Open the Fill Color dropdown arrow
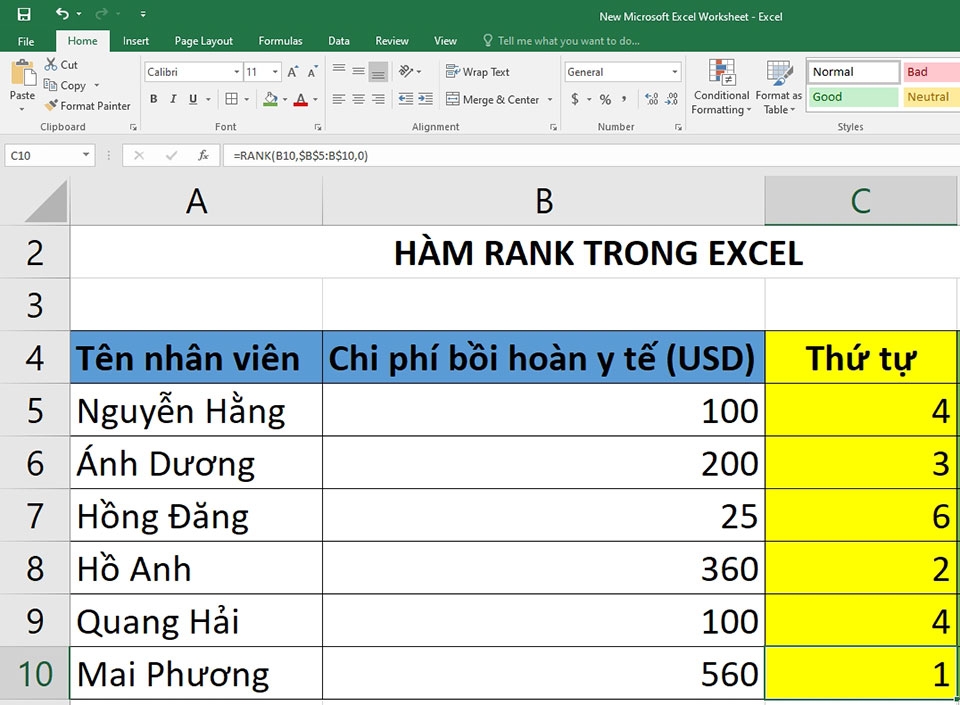The height and width of the screenshot is (705, 960). (285, 99)
